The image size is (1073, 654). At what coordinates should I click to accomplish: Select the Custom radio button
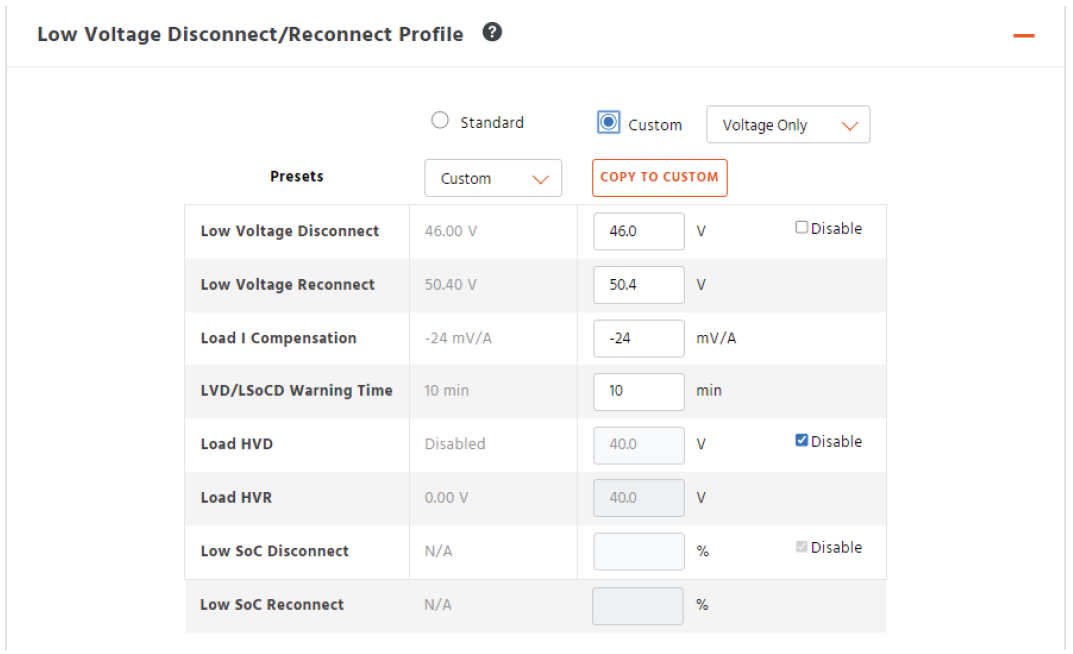click(608, 122)
